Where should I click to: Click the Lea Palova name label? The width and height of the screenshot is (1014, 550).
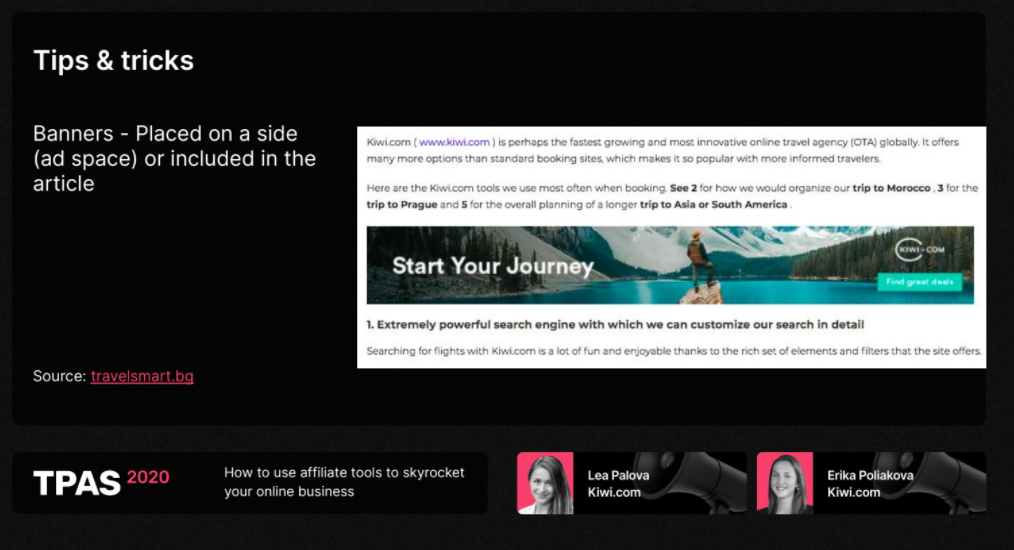click(x=618, y=475)
